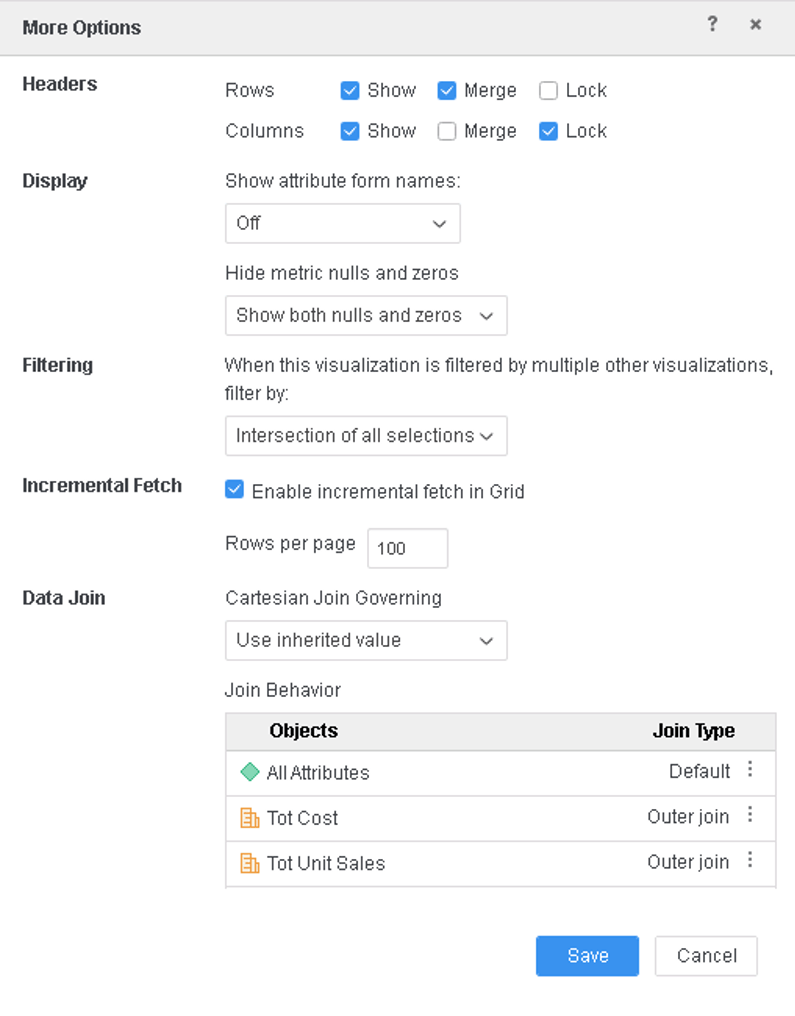795x1016 pixels.
Task: Expand the hide metric nulls and zeros dropdown
Action: (x=366, y=316)
